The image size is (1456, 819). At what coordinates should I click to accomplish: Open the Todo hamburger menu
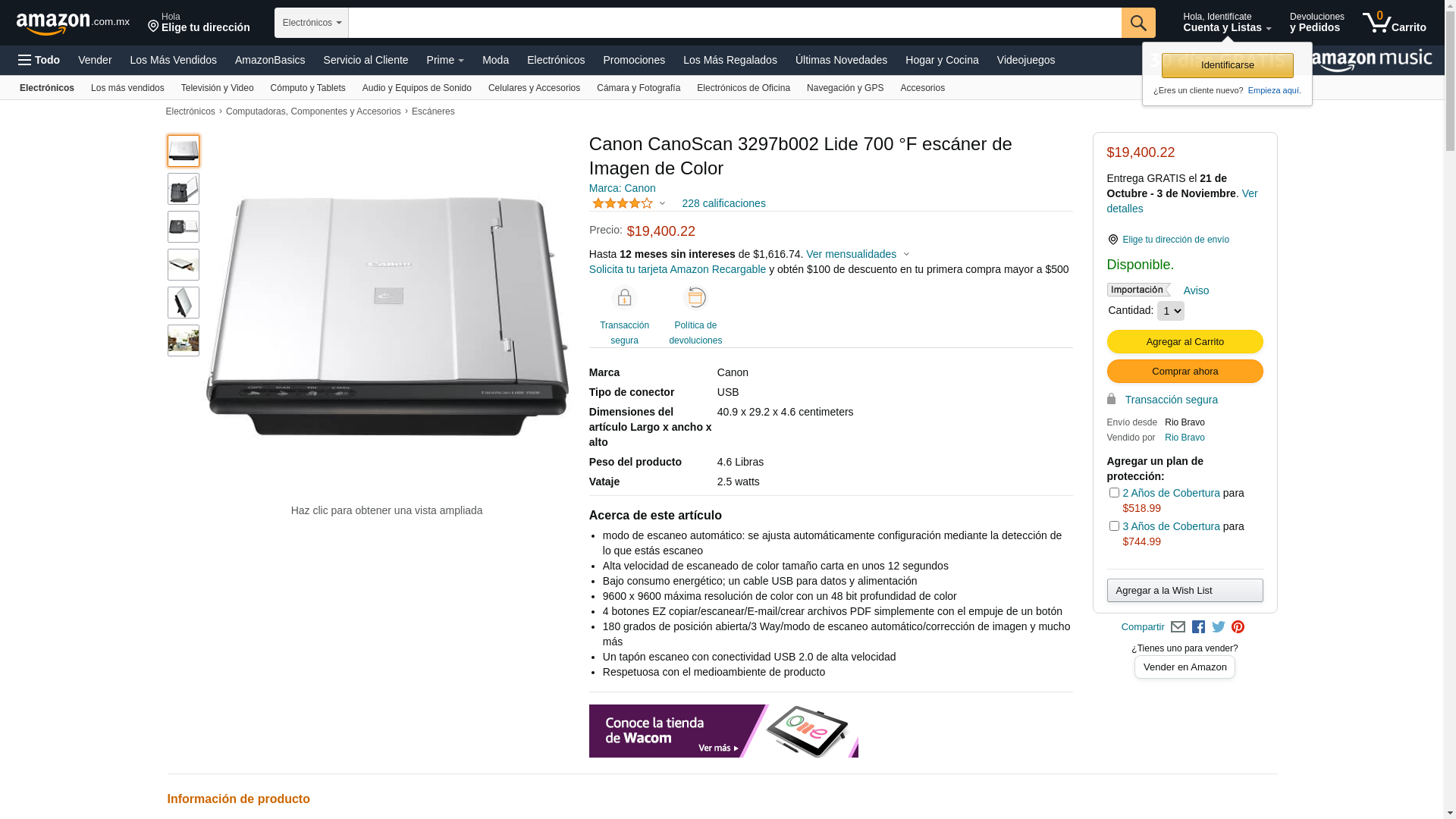[x=39, y=60]
